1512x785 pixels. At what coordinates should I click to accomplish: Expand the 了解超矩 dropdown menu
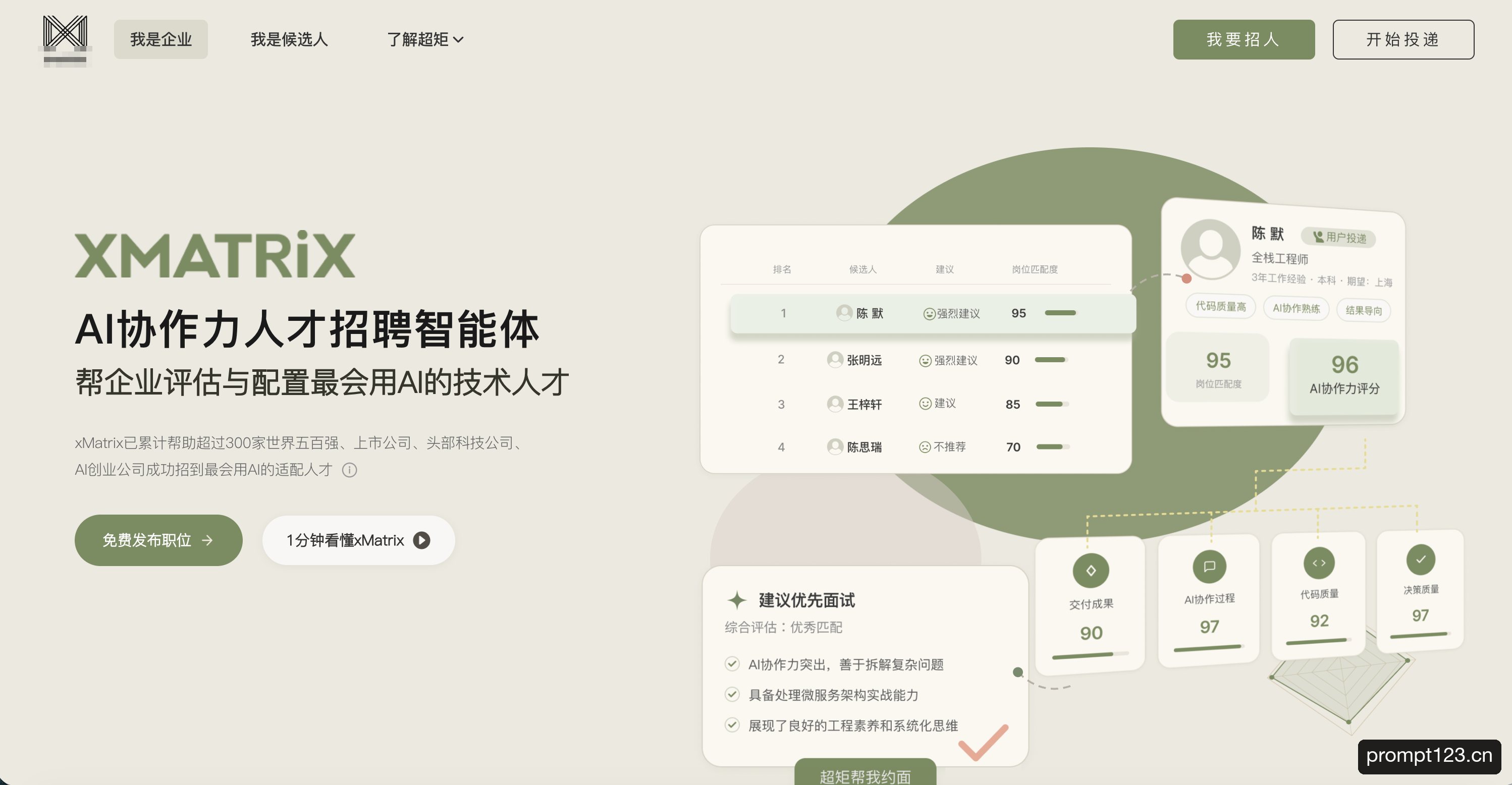425,39
